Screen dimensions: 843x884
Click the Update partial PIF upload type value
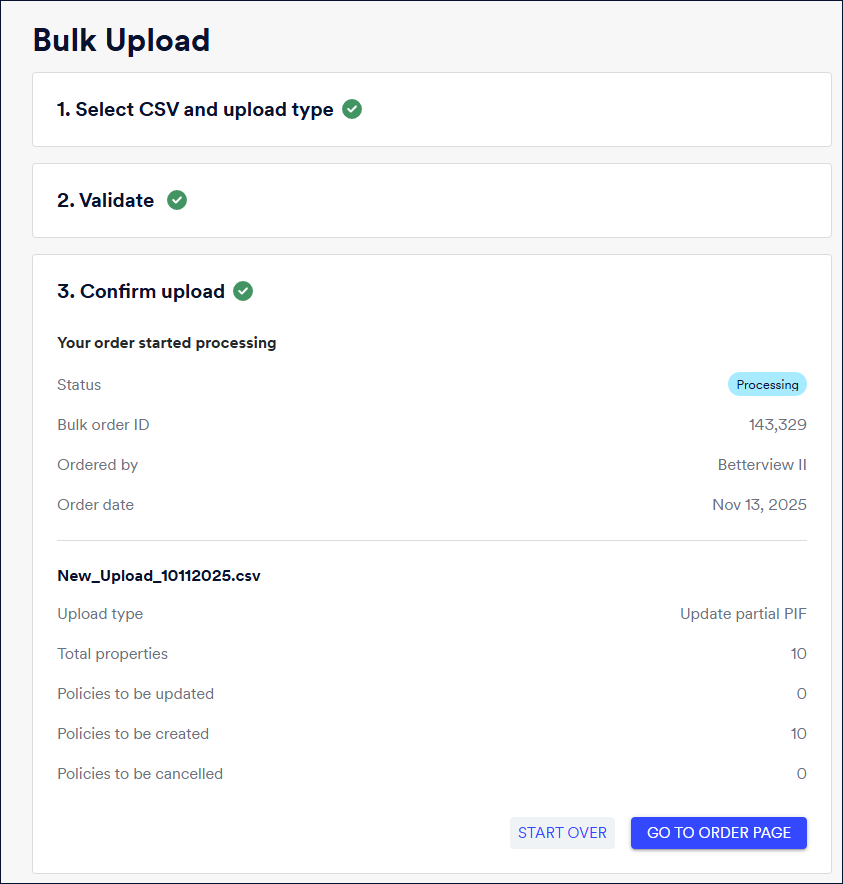tap(743, 614)
